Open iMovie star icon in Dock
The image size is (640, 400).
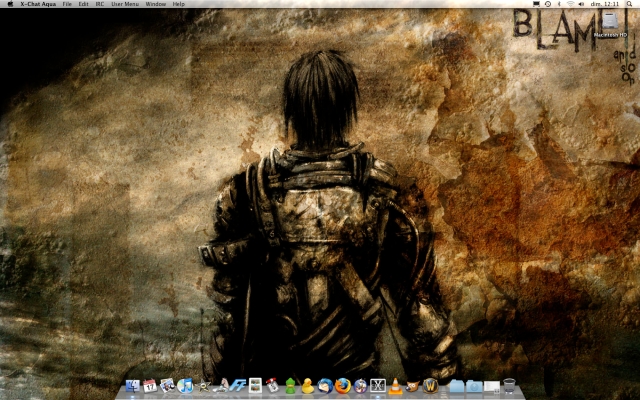203,386
